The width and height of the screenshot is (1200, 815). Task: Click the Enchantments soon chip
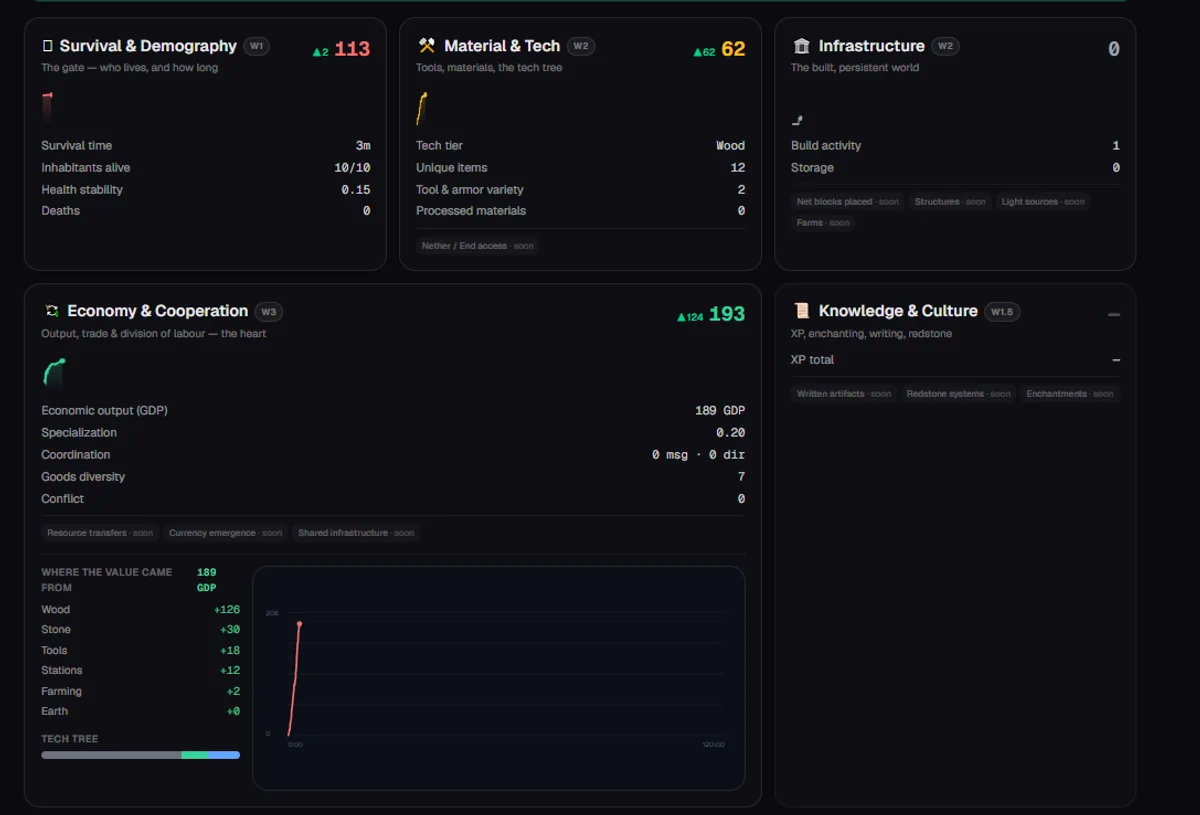pos(1070,394)
